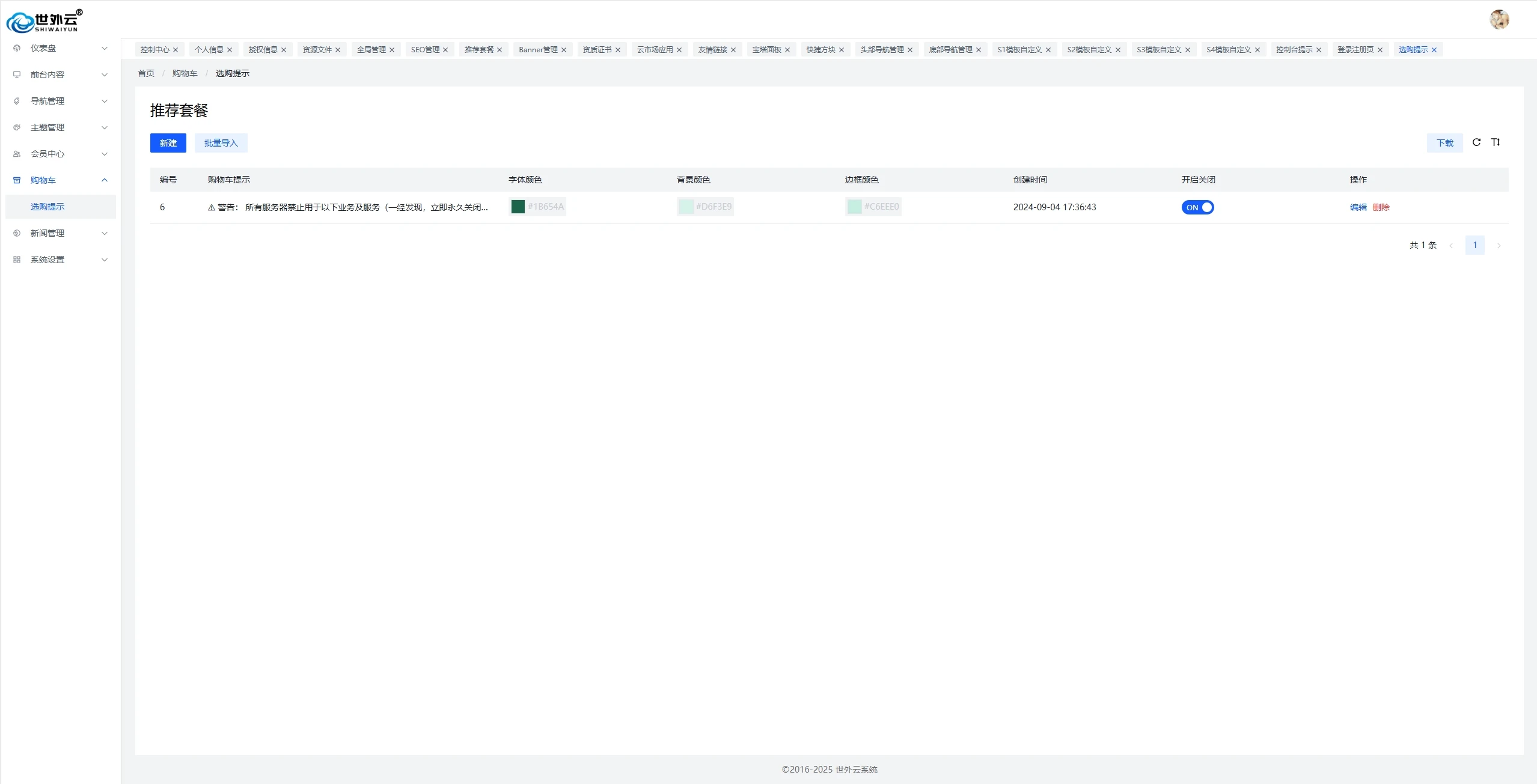
Task: Click the 购物车 sidebar cart icon
Action: pyautogui.click(x=17, y=180)
